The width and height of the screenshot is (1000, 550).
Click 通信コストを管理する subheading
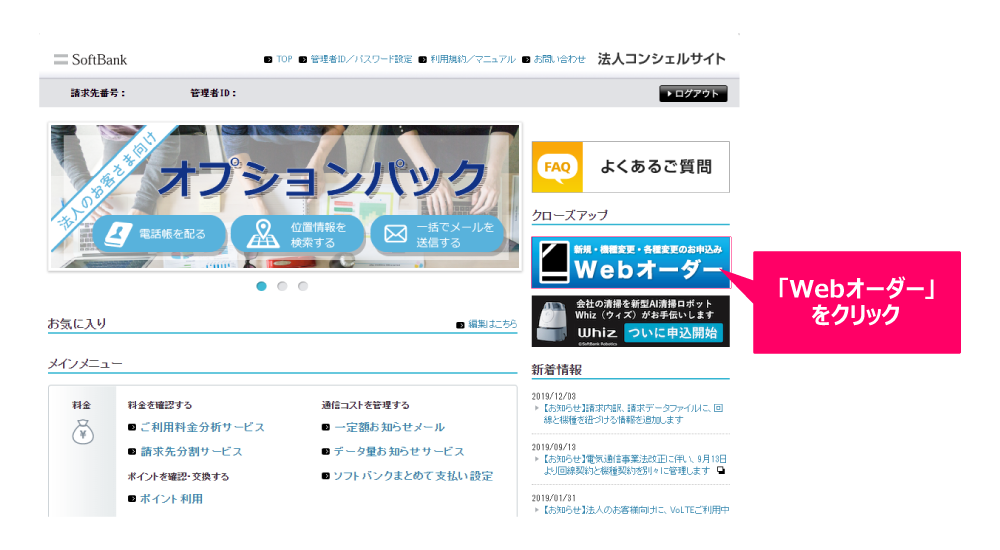coord(365,405)
